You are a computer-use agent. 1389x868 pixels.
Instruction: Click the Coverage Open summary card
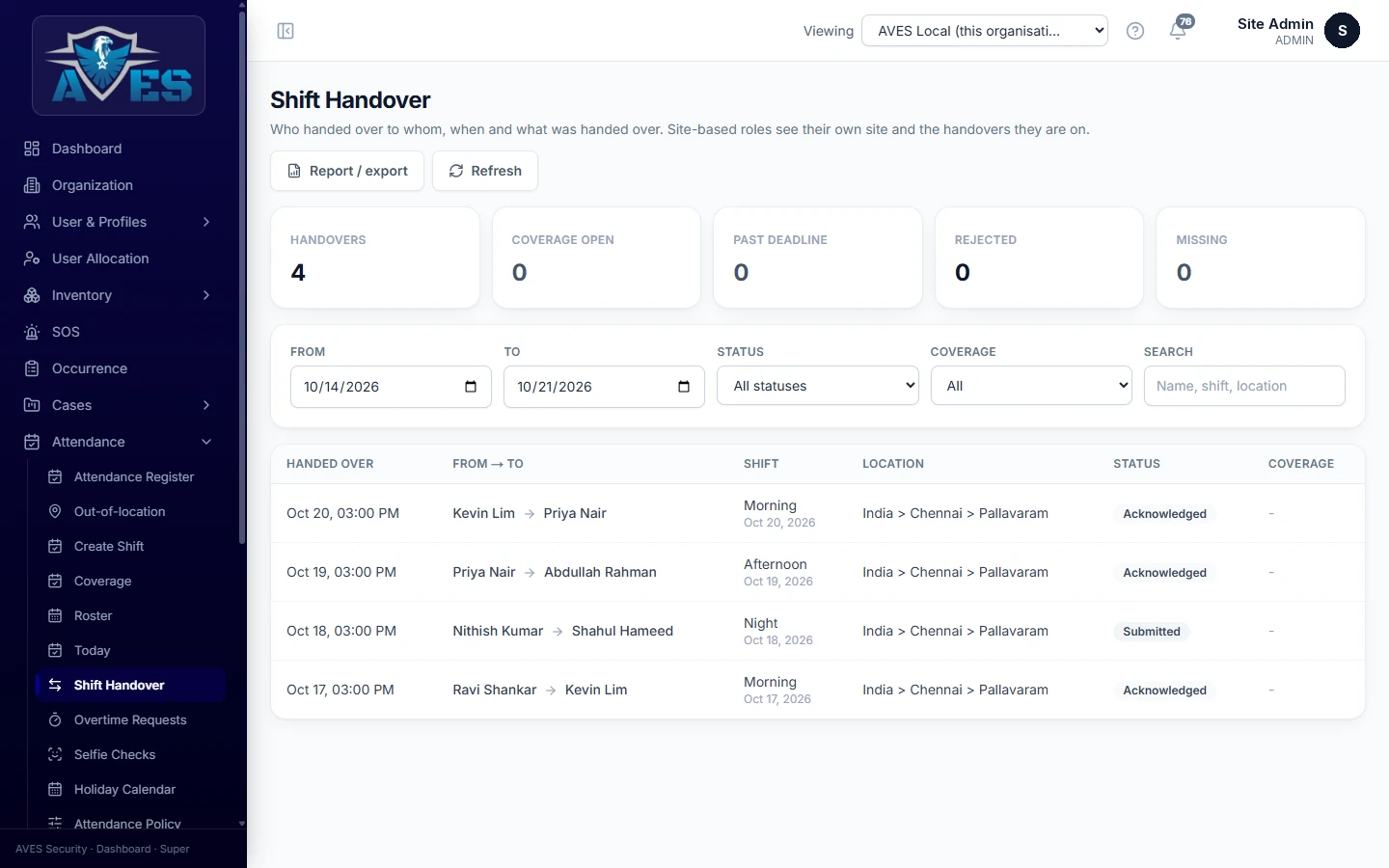point(596,258)
